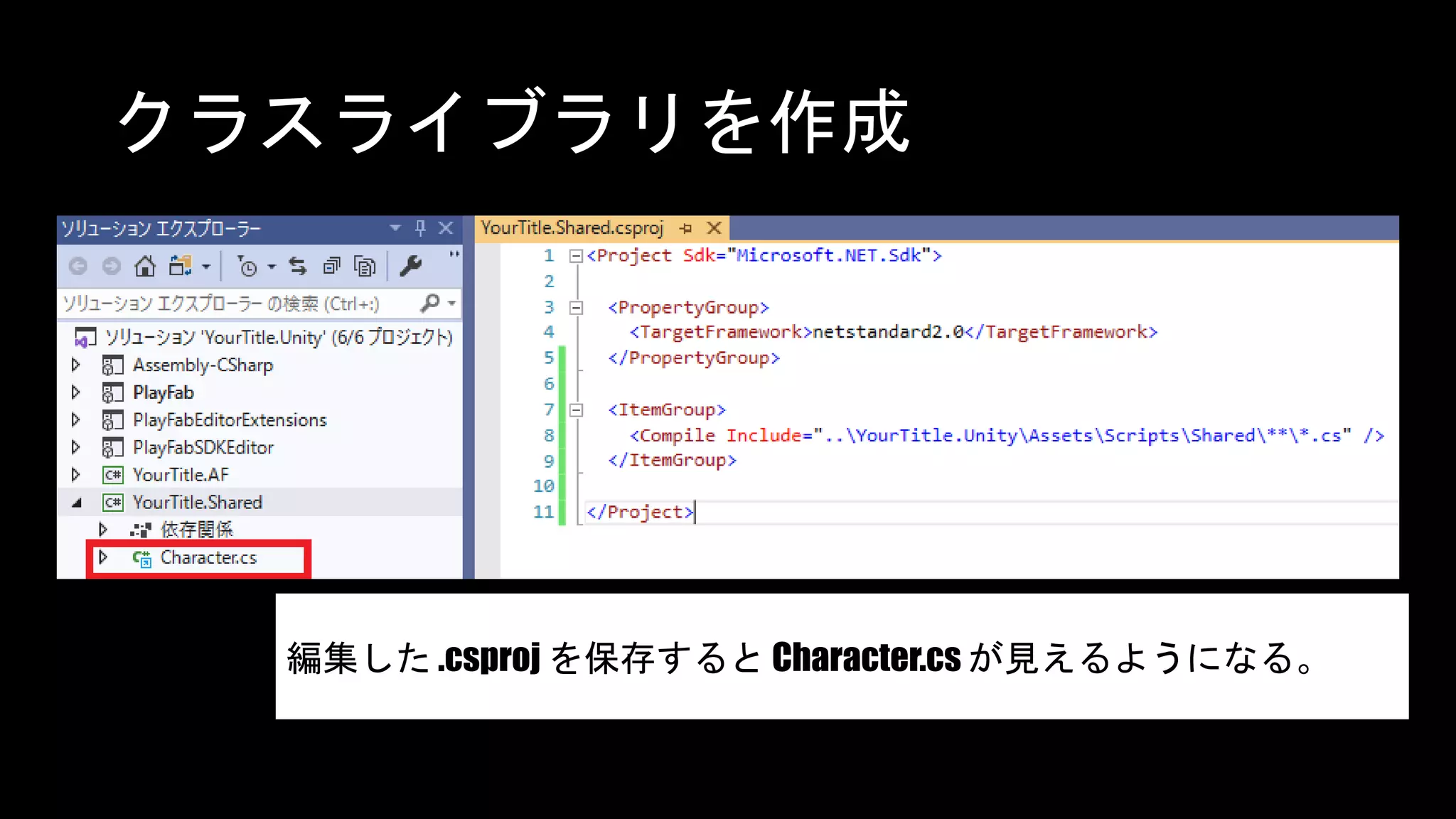
Task: Click the solution icon at the tree root
Action: (x=85, y=337)
